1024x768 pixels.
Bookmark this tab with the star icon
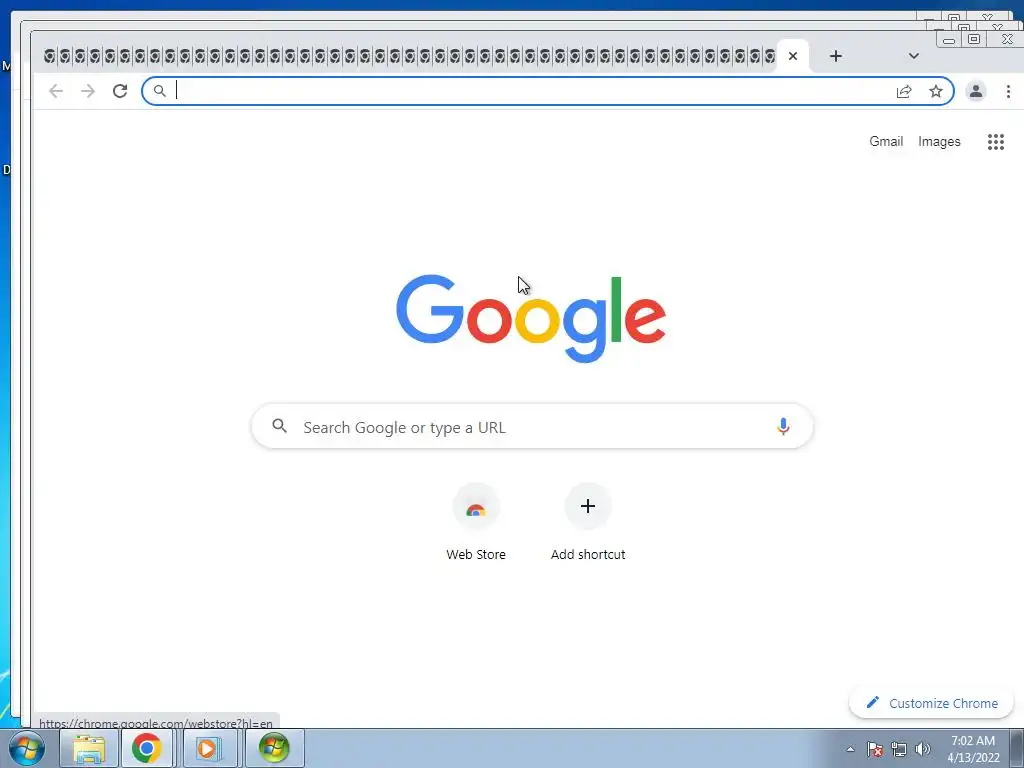(936, 91)
